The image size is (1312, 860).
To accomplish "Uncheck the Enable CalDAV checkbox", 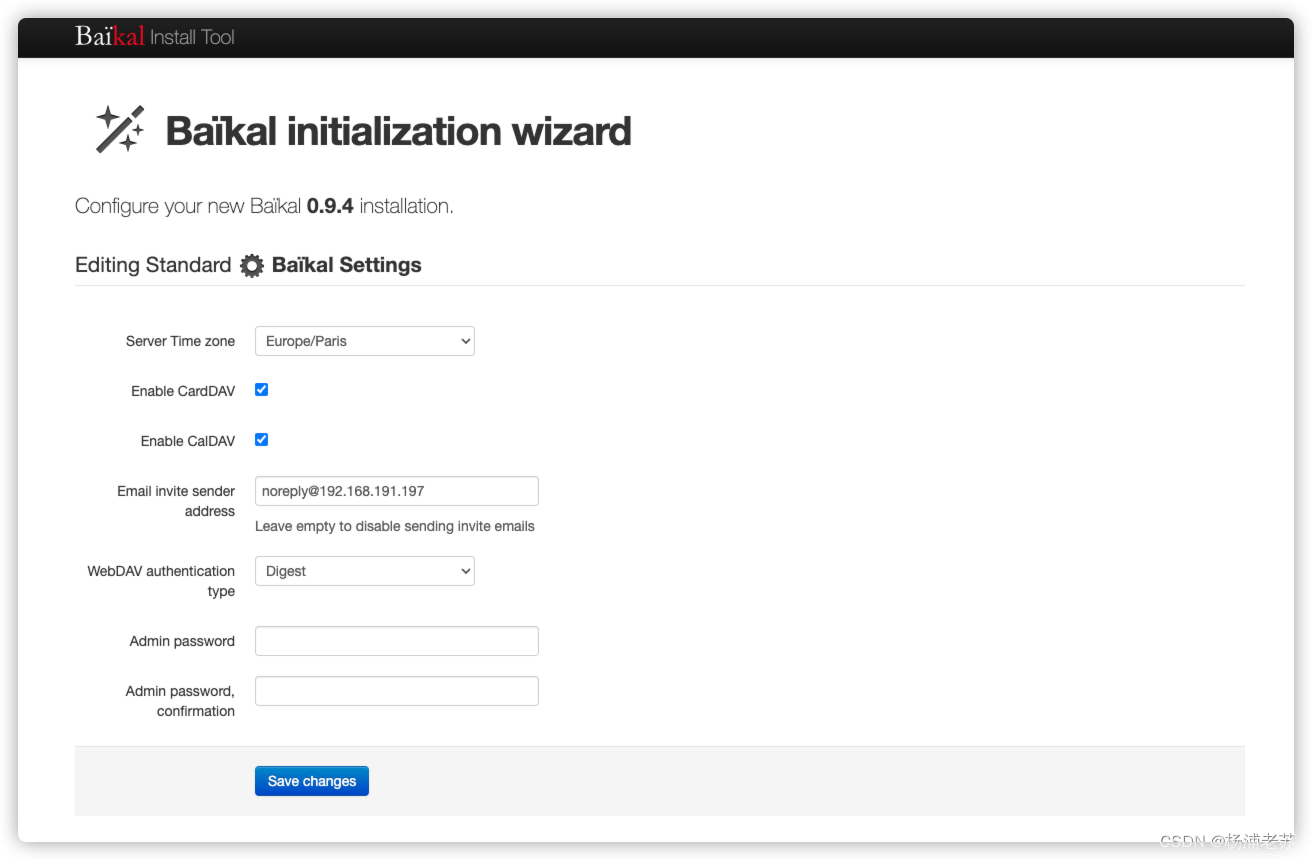I will point(262,440).
